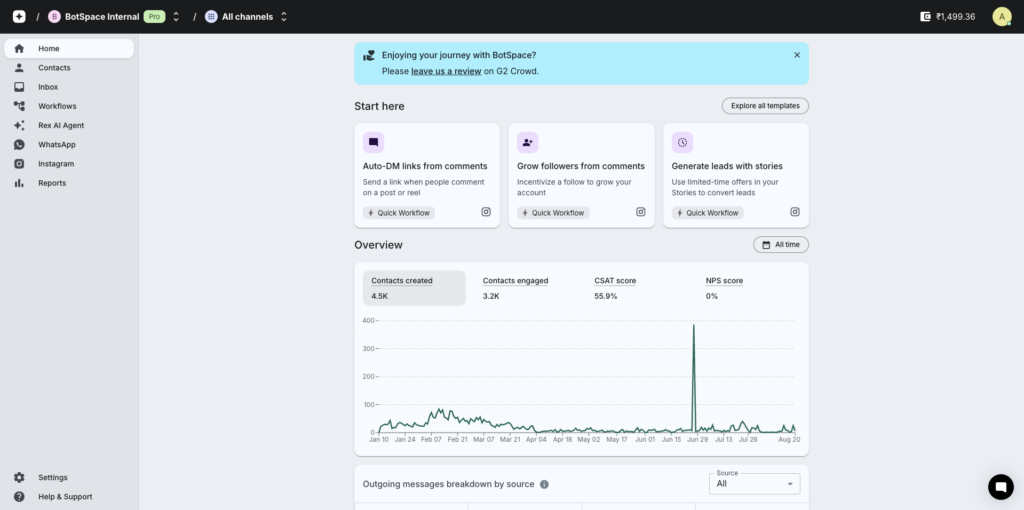Open the user profile avatar A

pos(1001,17)
